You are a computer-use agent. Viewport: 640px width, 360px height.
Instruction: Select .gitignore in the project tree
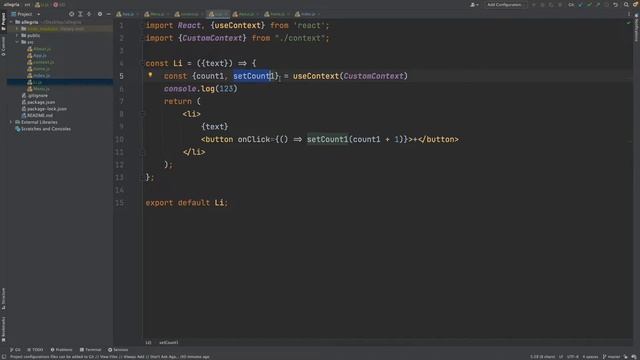(35, 96)
